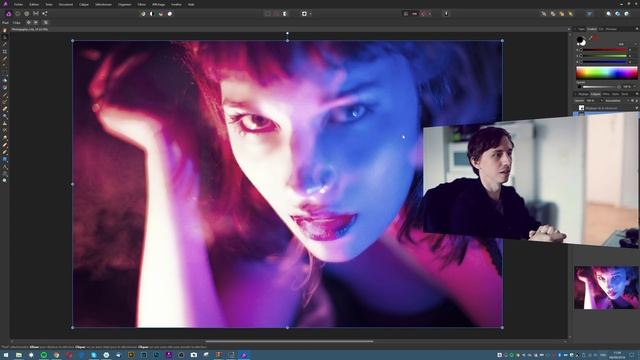Select the Flood Fill tool

[5, 80]
